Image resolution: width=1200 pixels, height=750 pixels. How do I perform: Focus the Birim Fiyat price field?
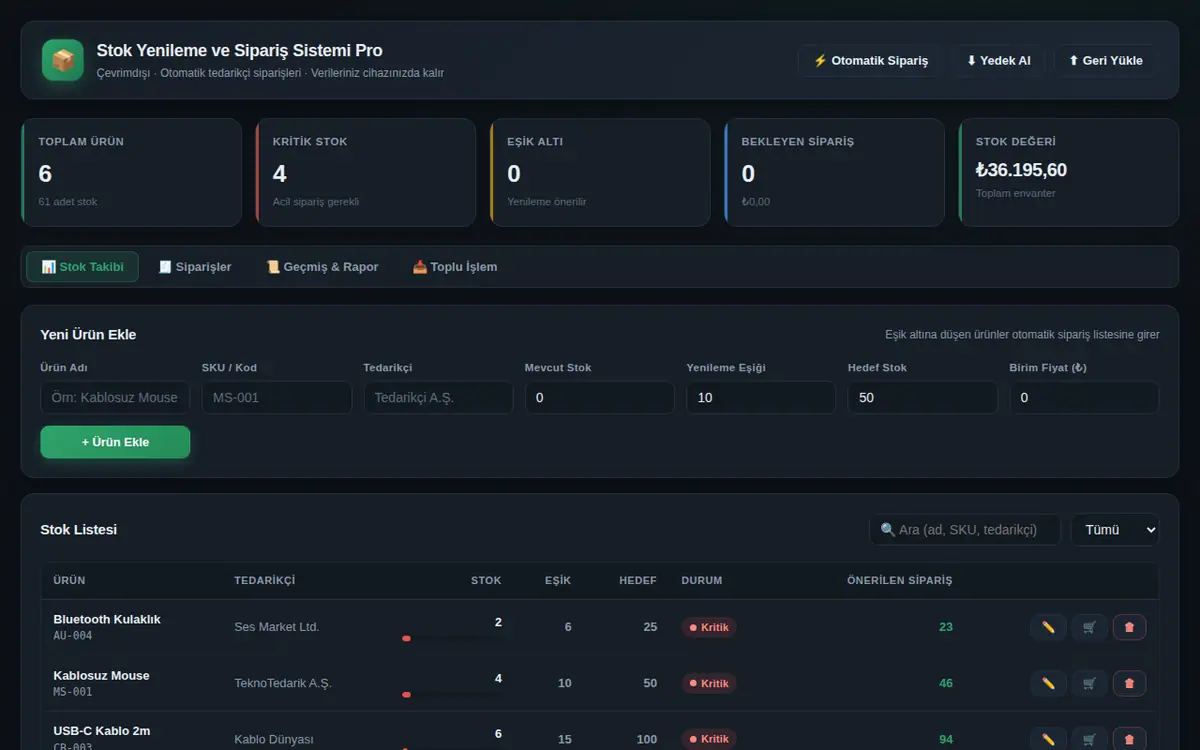click(x=1084, y=398)
